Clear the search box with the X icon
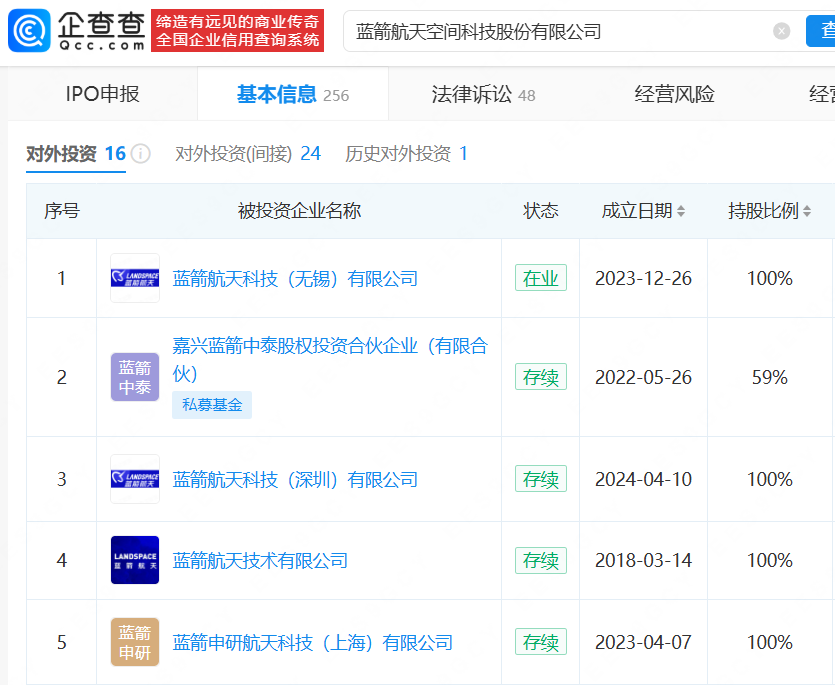The height and width of the screenshot is (685, 835). coord(781,31)
